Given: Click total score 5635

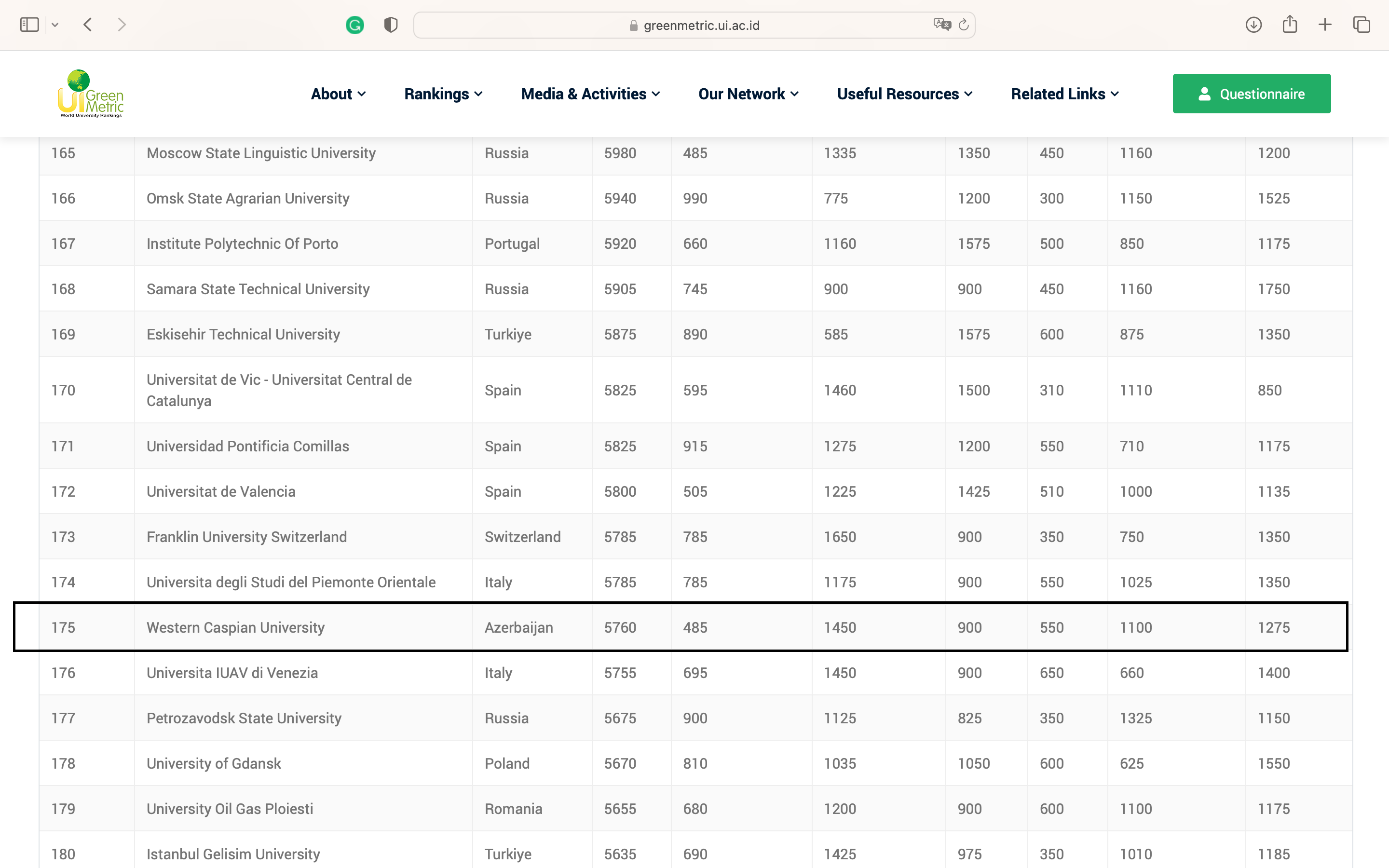Looking at the screenshot, I should (620, 855).
